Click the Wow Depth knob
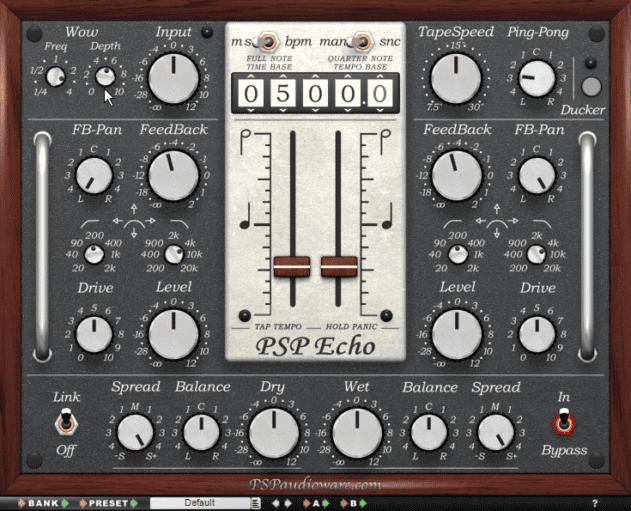The image size is (631, 511). (105, 76)
